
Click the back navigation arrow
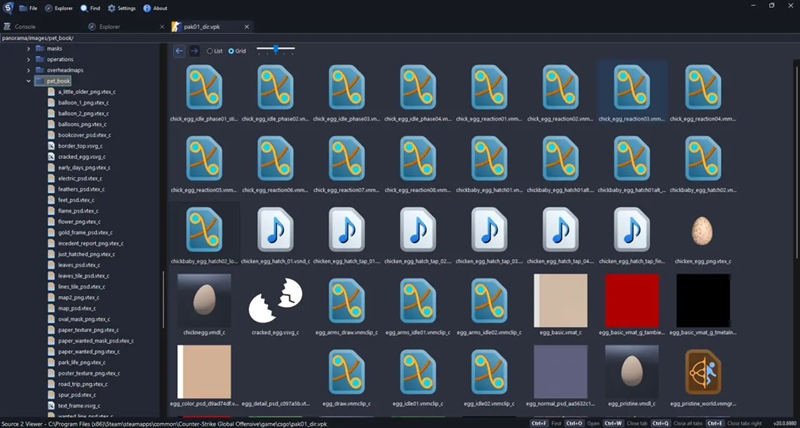(179, 51)
